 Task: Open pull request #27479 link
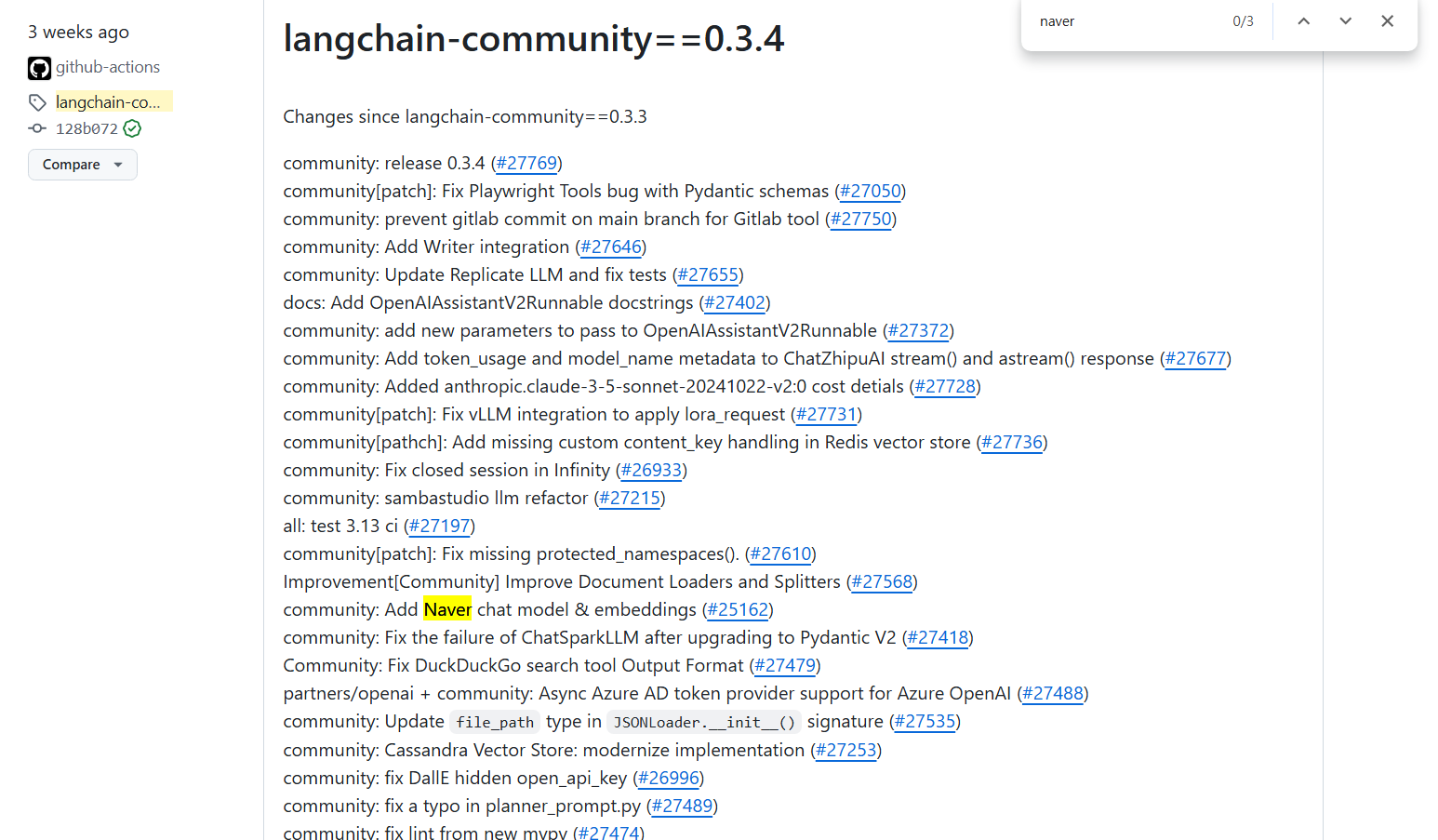785,666
